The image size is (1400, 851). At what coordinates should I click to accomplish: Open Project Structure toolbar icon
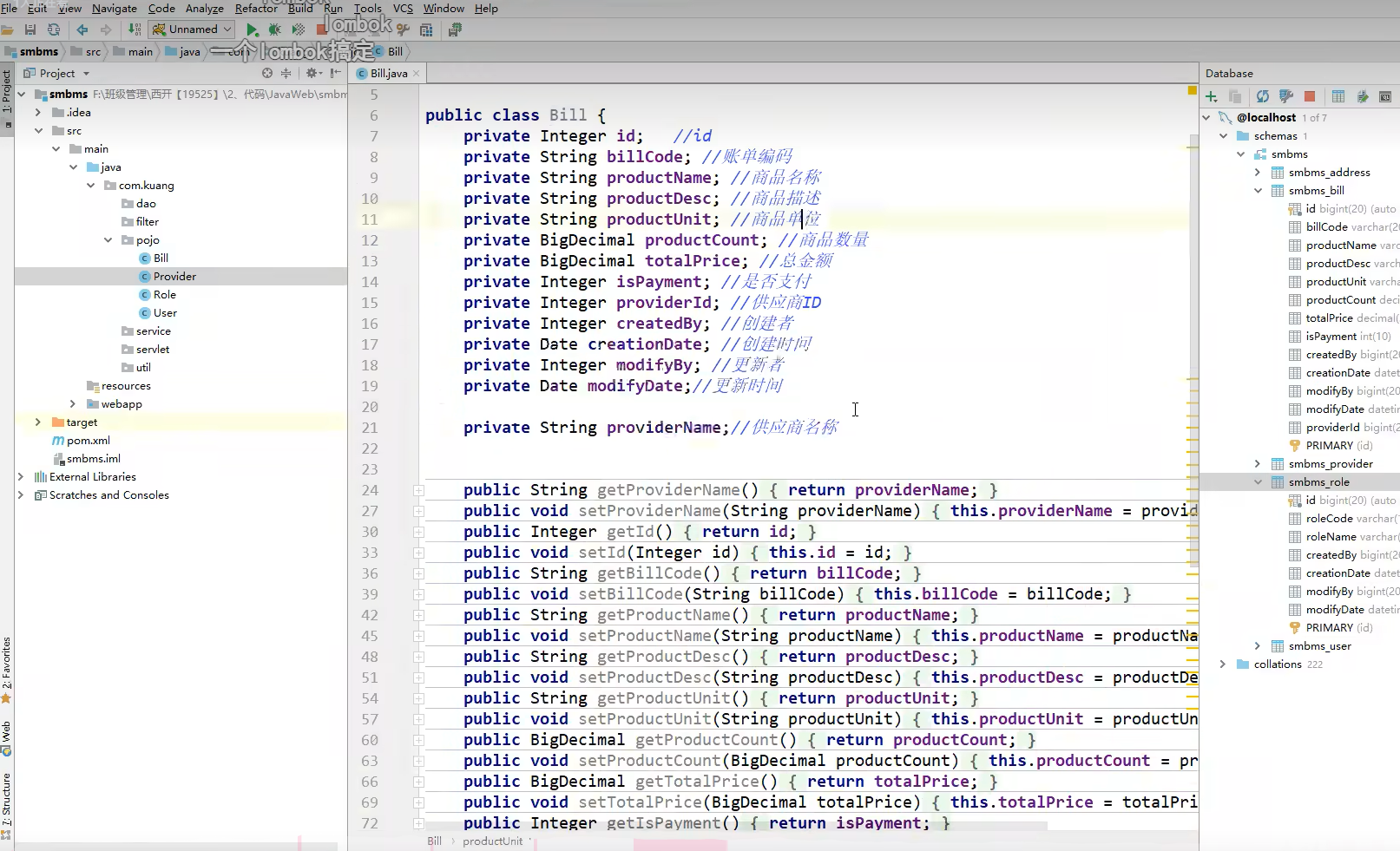tap(426, 30)
